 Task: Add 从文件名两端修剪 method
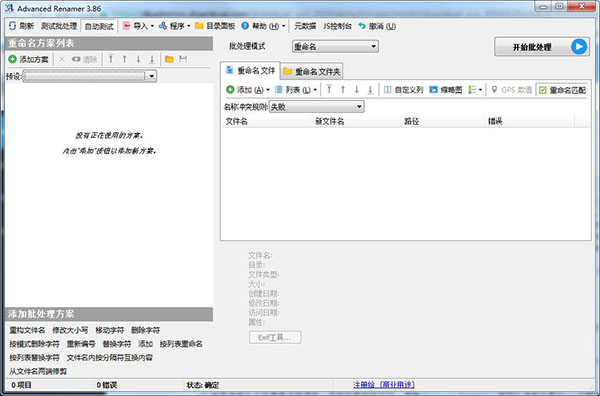(x=38, y=372)
